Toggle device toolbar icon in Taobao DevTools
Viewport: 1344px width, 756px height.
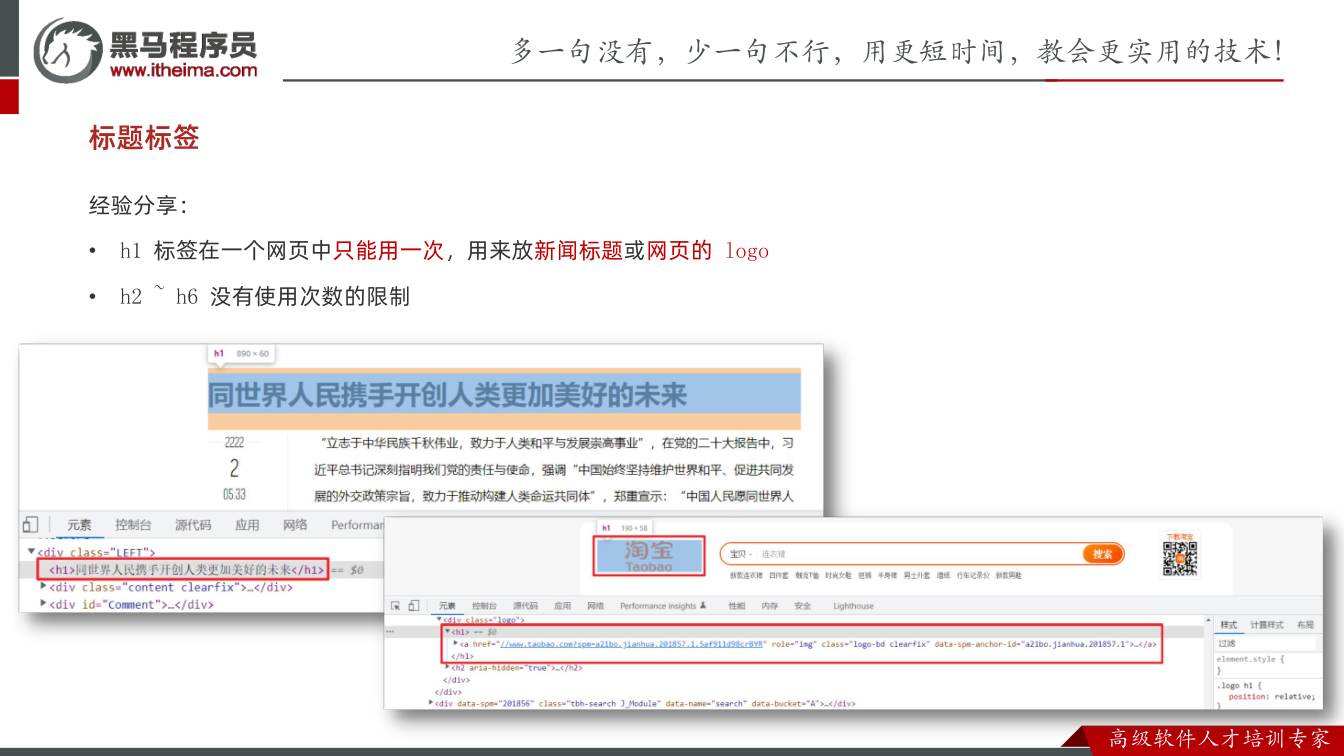[414, 606]
